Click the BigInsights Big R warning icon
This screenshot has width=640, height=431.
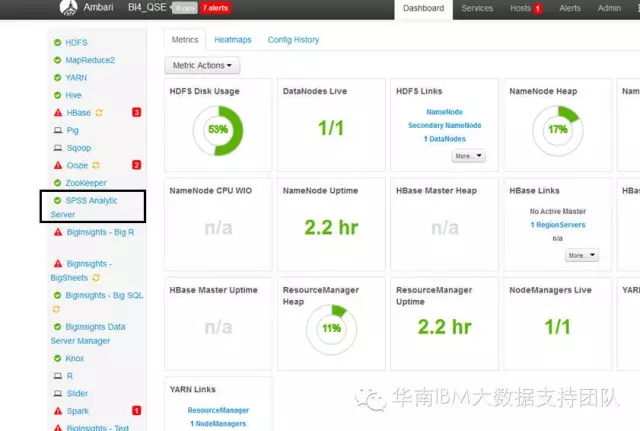(58, 232)
